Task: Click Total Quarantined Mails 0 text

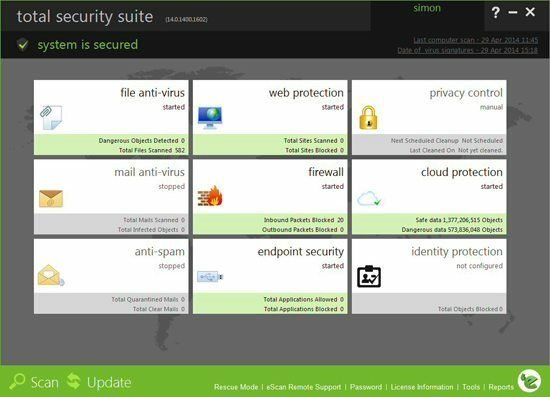Action: point(148,300)
